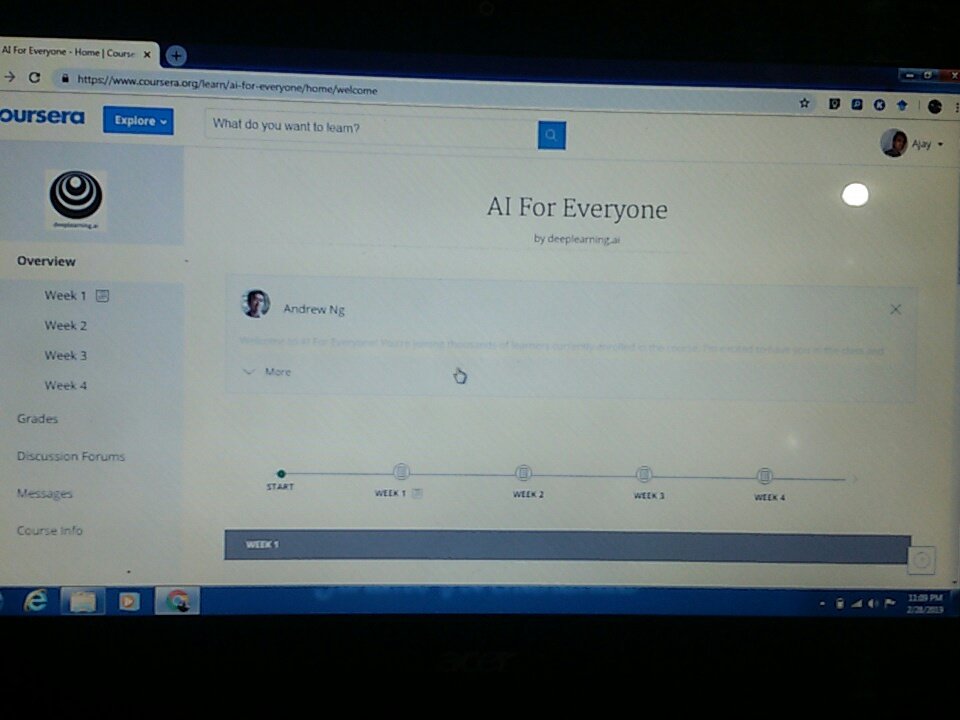This screenshot has width=960, height=720.
Task: Click the floating icon at the WEEK 1 bar's end
Action: [x=921, y=560]
